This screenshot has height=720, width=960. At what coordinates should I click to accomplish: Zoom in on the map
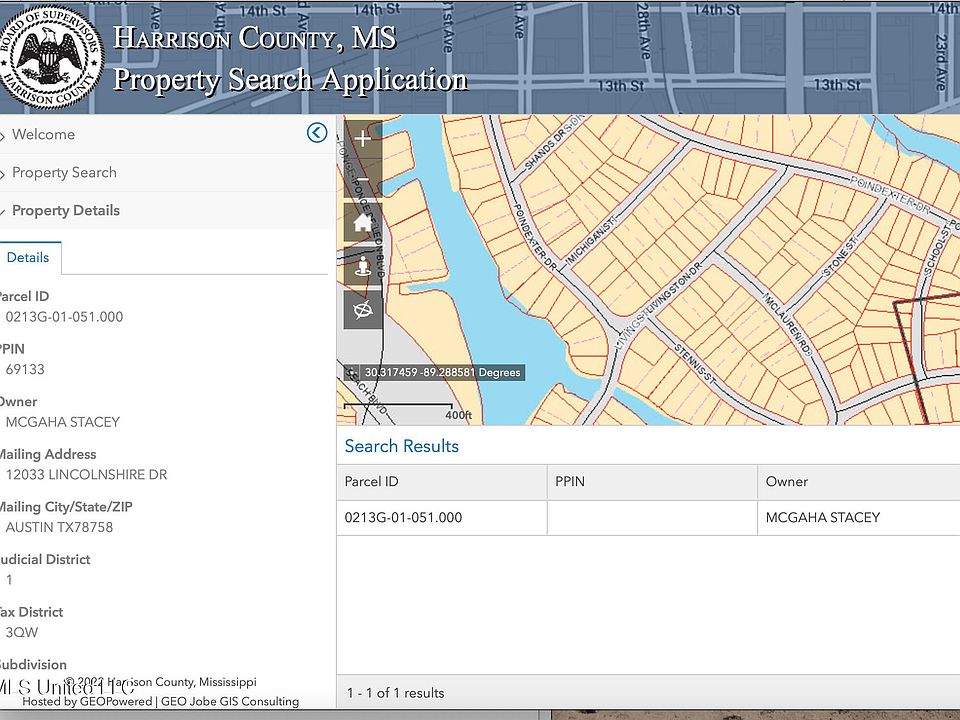click(x=362, y=139)
